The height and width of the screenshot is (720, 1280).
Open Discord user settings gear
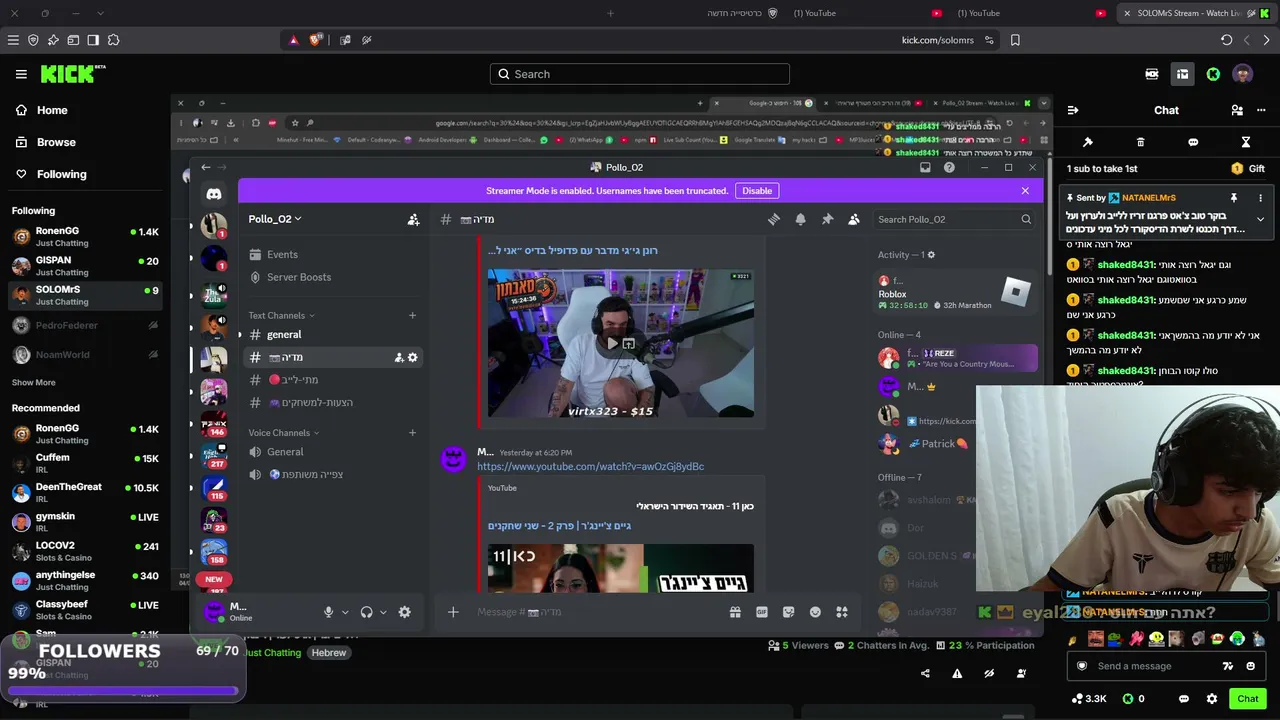pos(404,612)
